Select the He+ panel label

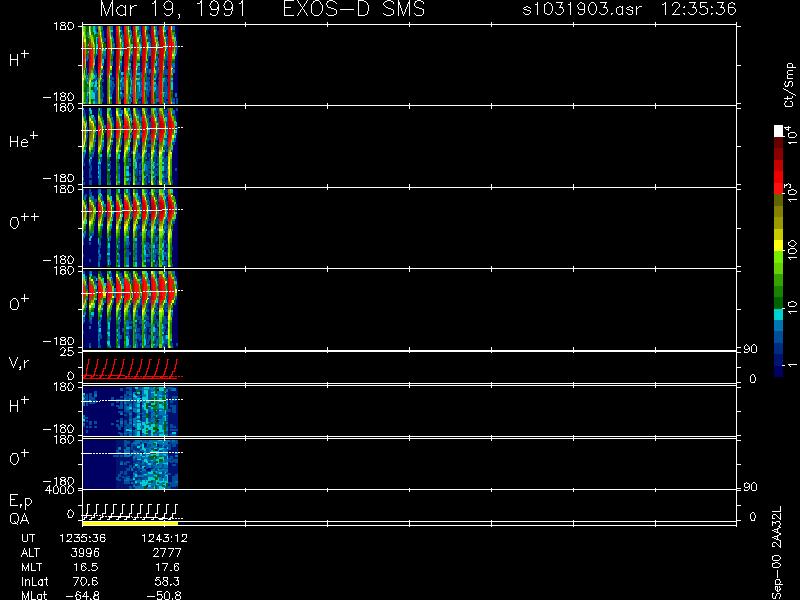[x=23, y=140]
